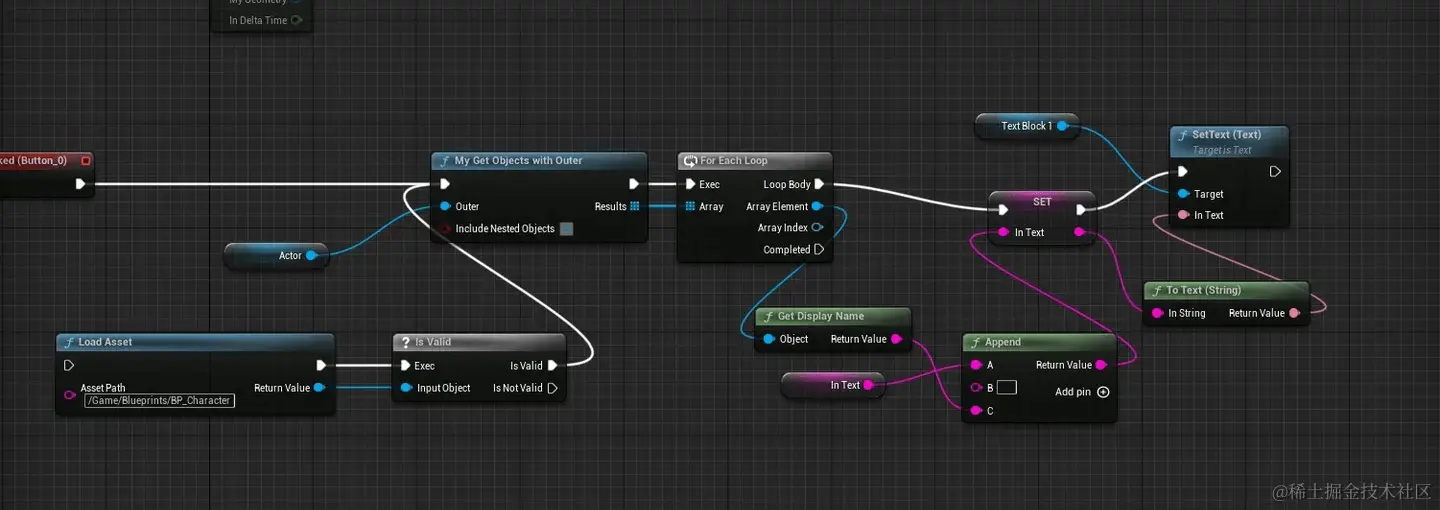Click the In Delta Time pin

tap(296, 20)
